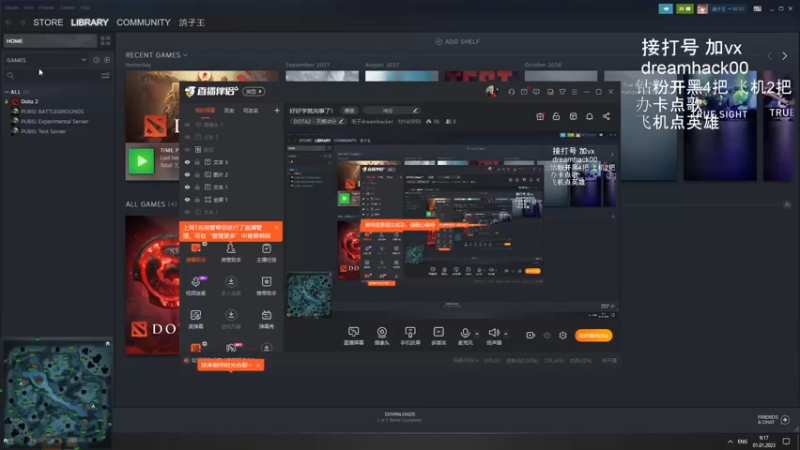Click ADD SHELF in Steam library

457,41
